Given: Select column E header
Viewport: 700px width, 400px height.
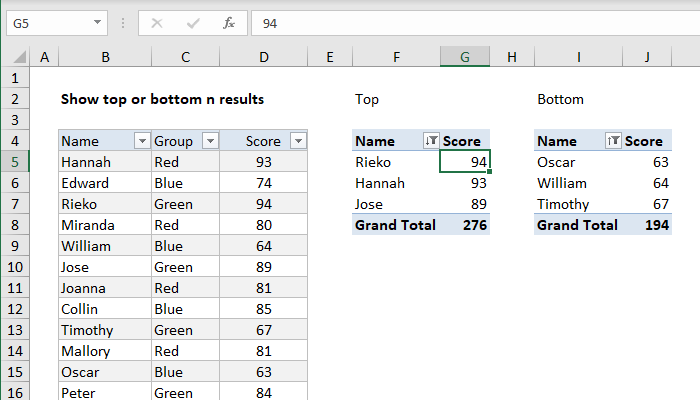Looking at the screenshot, I should coord(330,57).
